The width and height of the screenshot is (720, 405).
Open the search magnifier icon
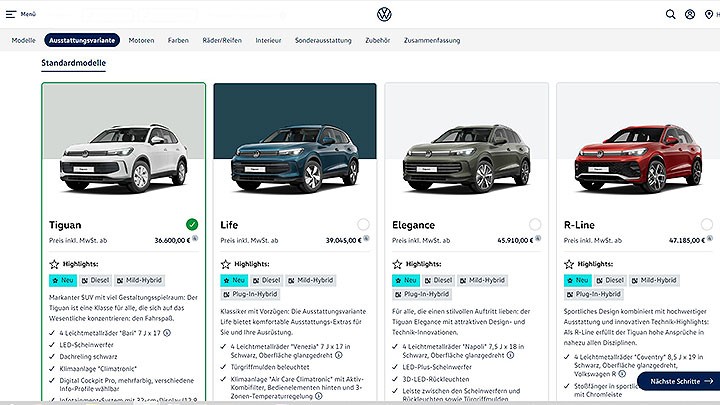click(670, 14)
